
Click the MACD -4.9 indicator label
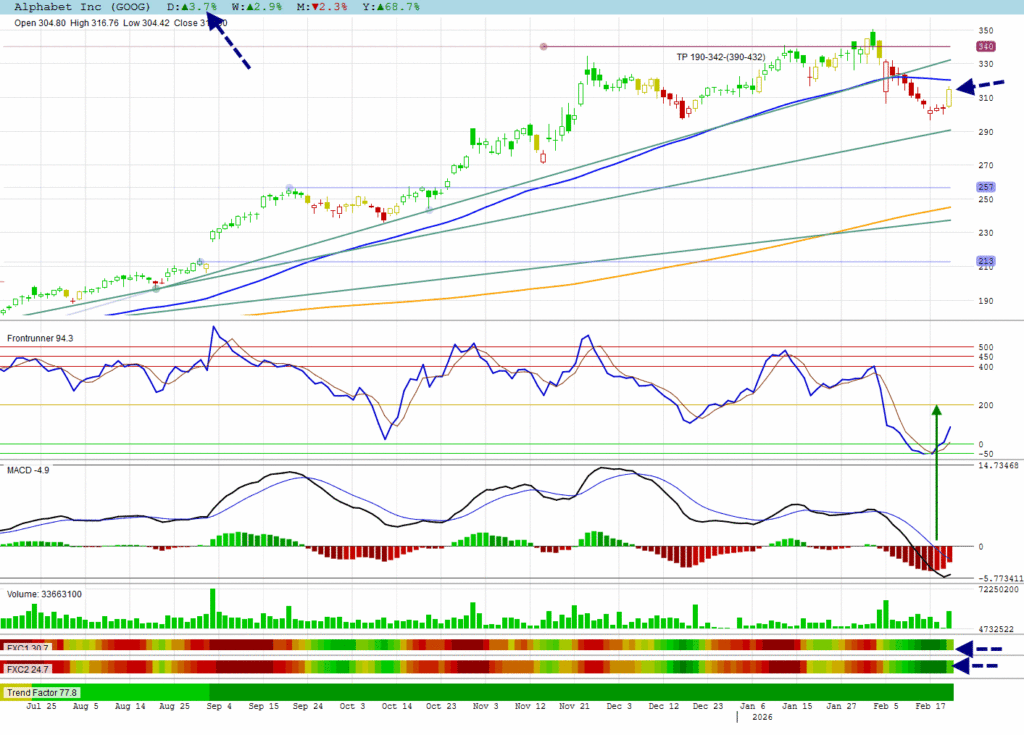29,471
